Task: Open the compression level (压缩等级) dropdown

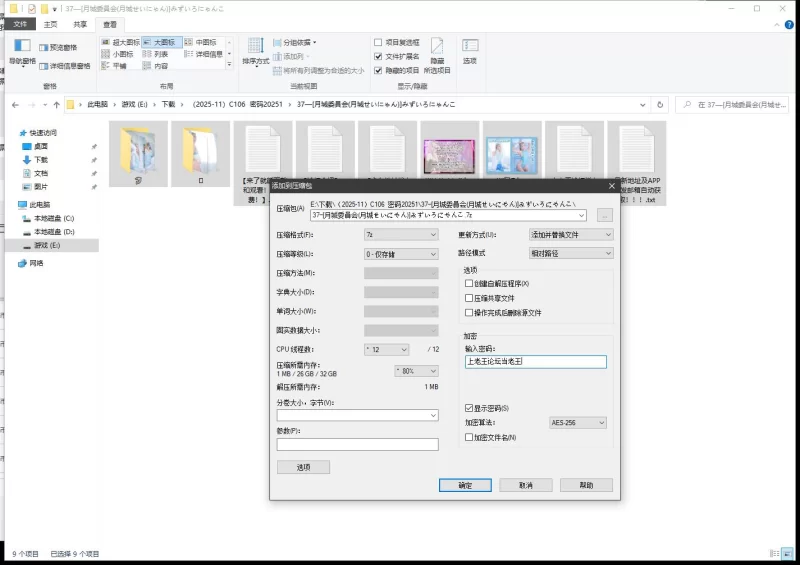Action: click(x=401, y=254)
